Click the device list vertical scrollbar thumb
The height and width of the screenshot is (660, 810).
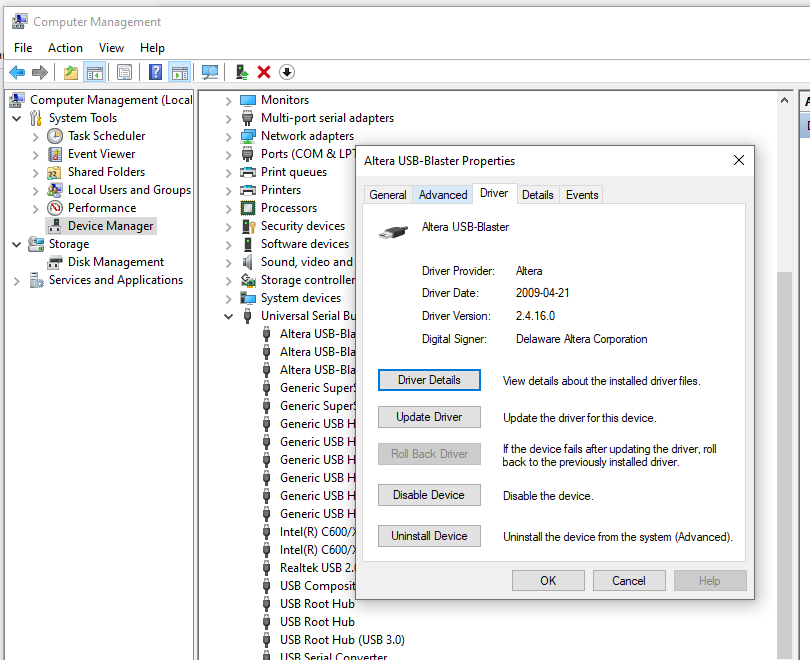coord(784,465)
